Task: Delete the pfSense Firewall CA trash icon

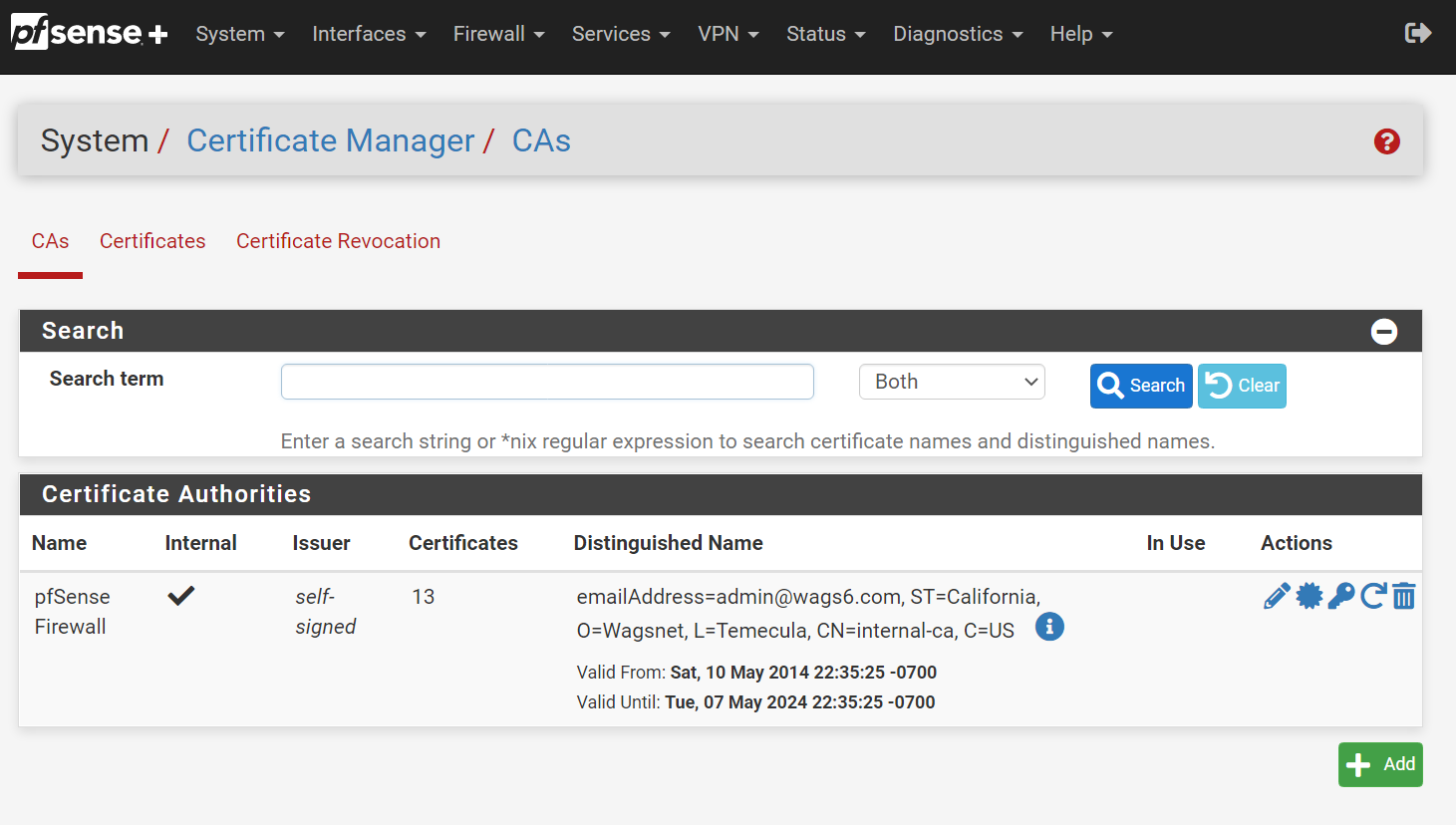Action: 1403,596
